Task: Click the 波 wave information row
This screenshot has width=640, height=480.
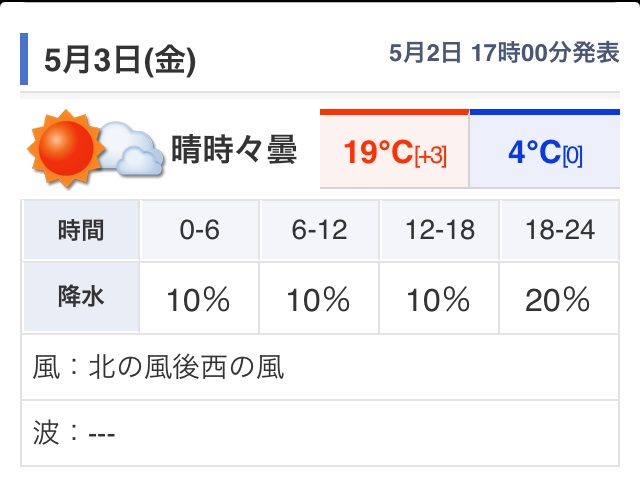Action: point(320,433)
